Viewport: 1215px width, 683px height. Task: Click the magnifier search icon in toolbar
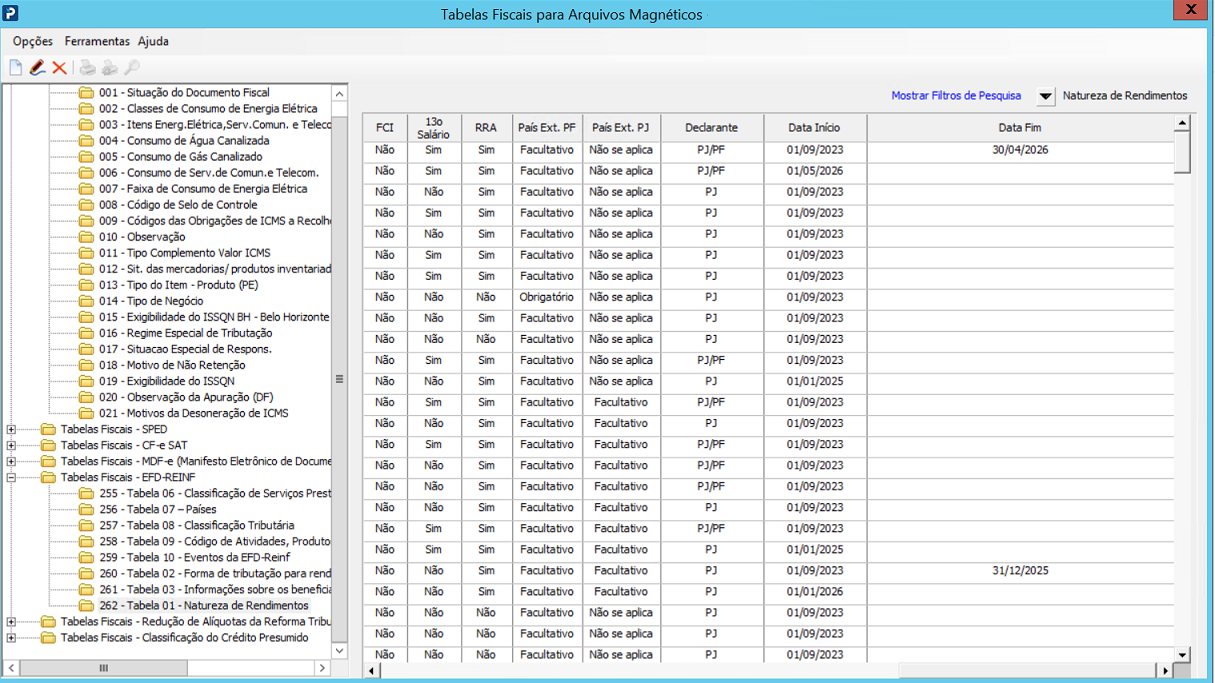click(x=132, y=68)
